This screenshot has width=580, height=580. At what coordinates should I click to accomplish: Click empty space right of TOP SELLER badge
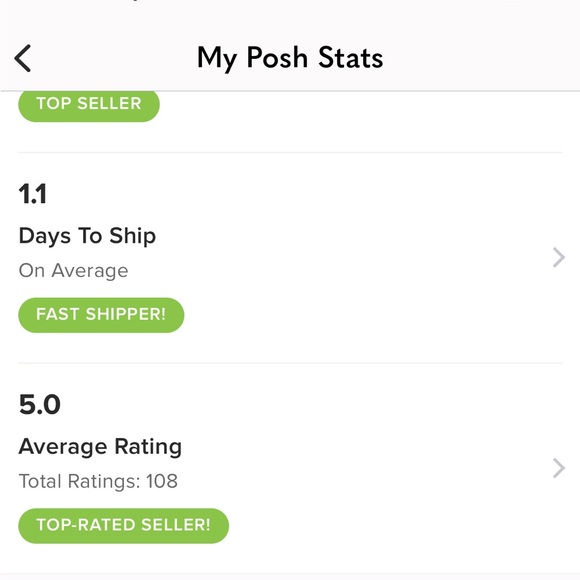click(x=362, y=106)
